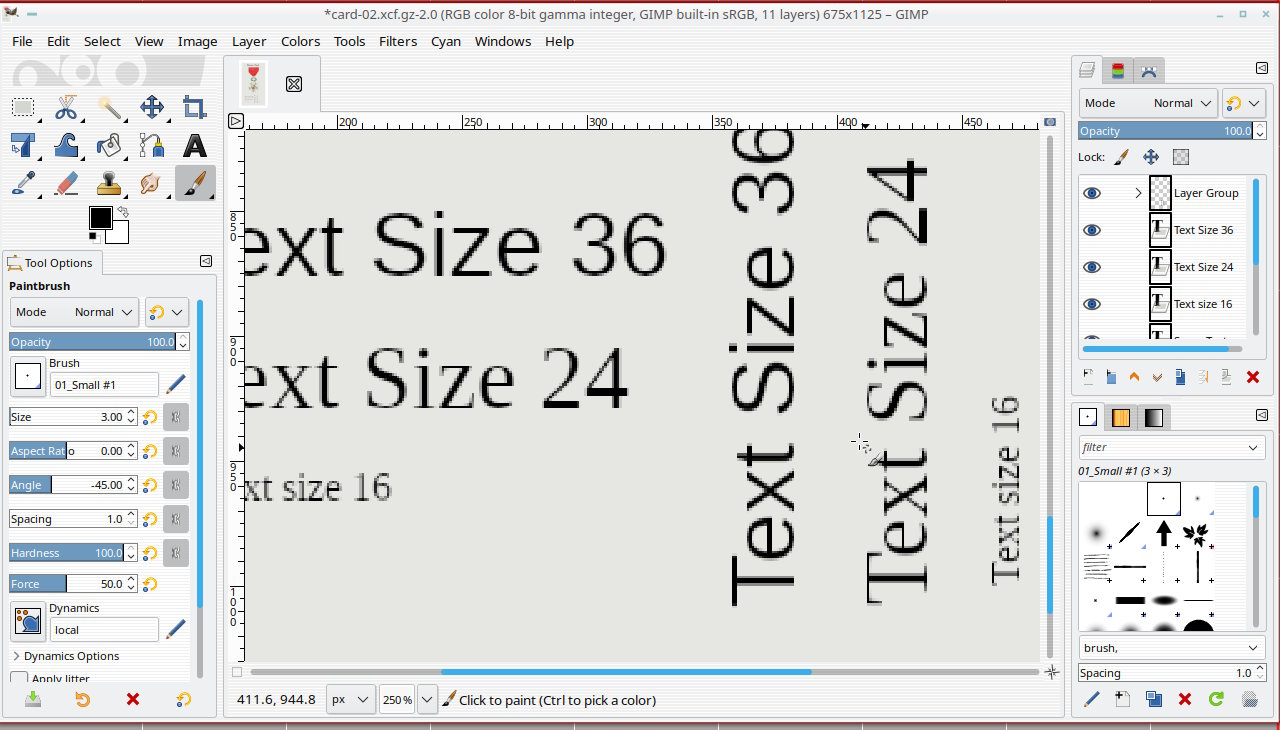The width and height of the screenshot is (1280, 730).
Task: Select the Color Picker eyedropper tool
Action: [23, 184]
